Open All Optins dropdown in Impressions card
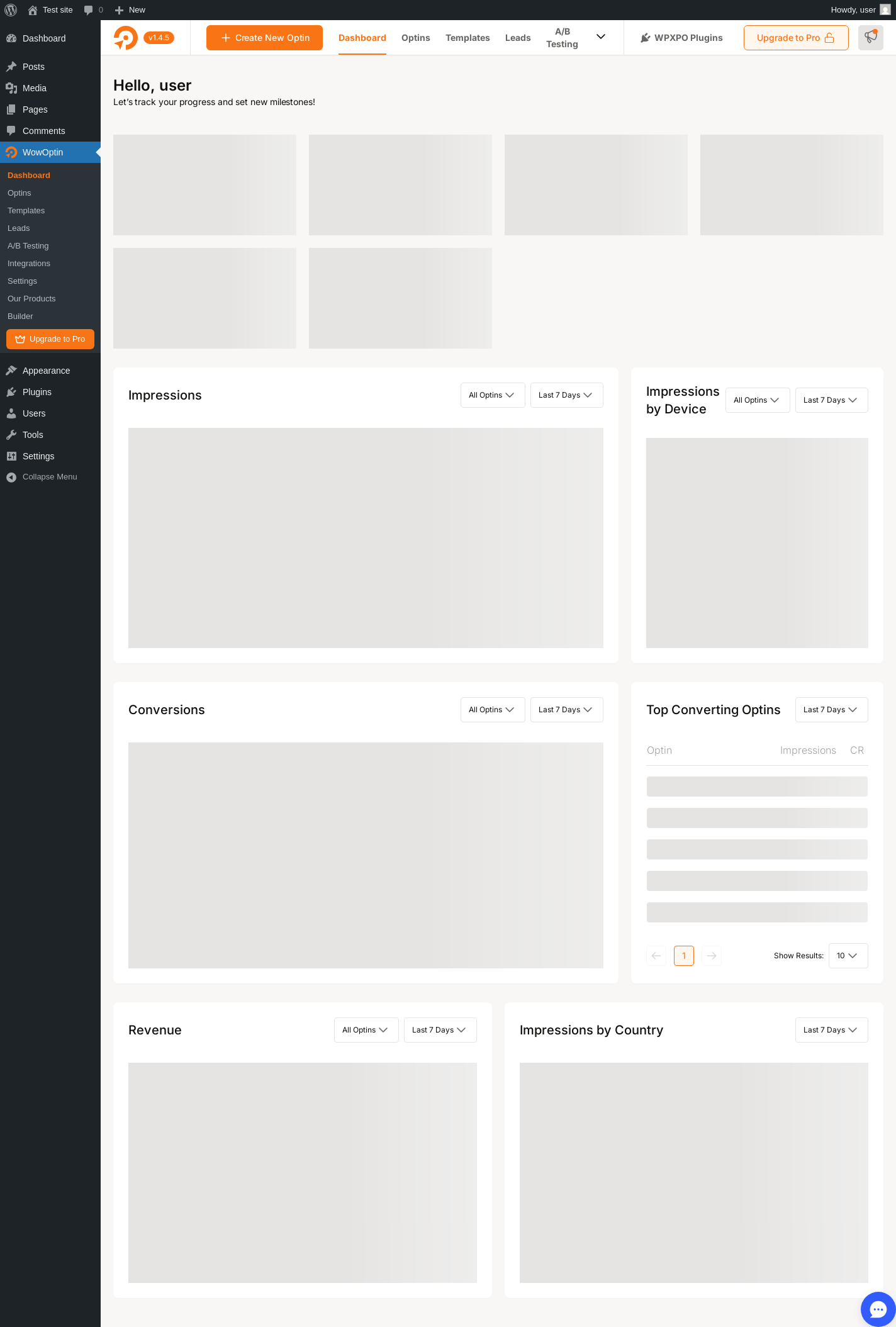Viewport: 896px width, 1327px height. tap(493, 395)
